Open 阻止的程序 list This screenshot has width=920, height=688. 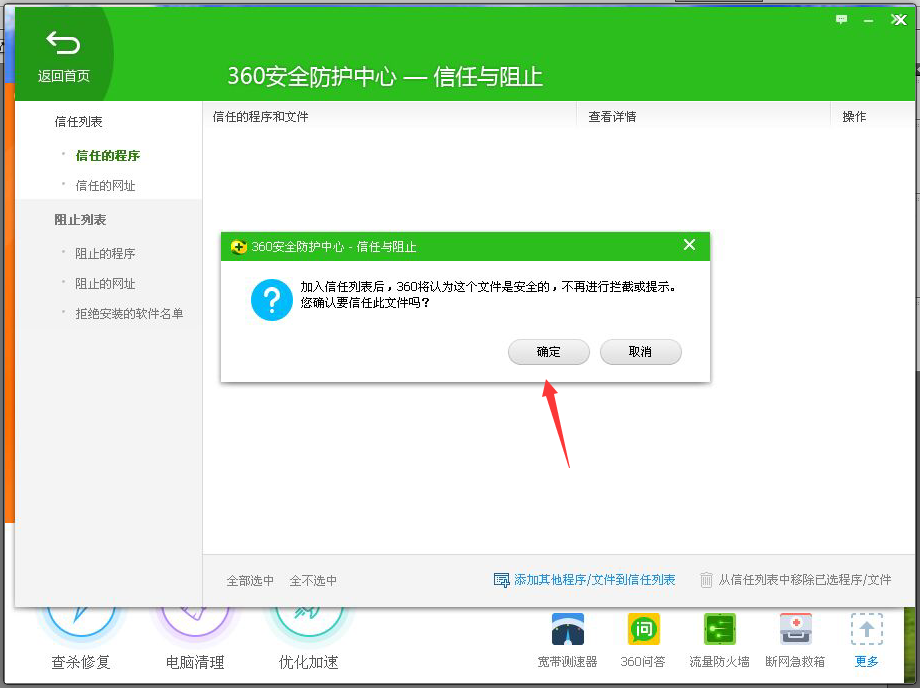click(106, 253)
